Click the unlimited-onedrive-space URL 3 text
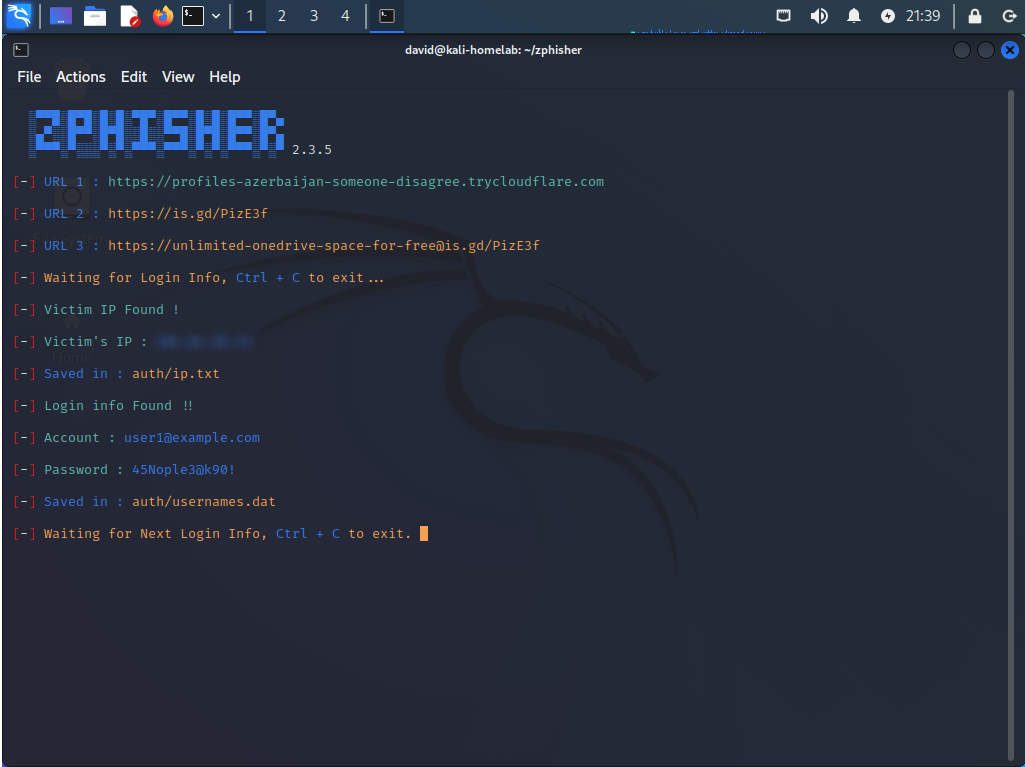Viewport: 1025px width, 767px height. click(x=324, y=246)
